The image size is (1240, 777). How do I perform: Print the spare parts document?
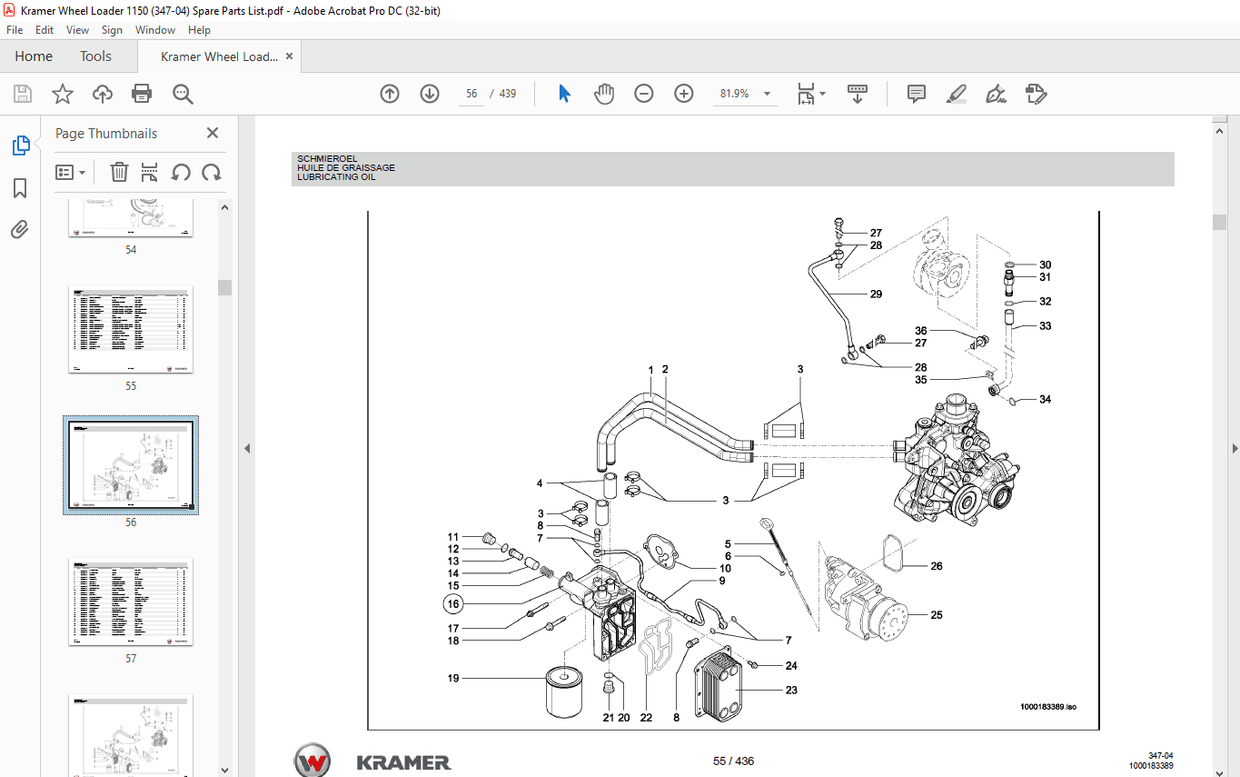click(141, 93)
